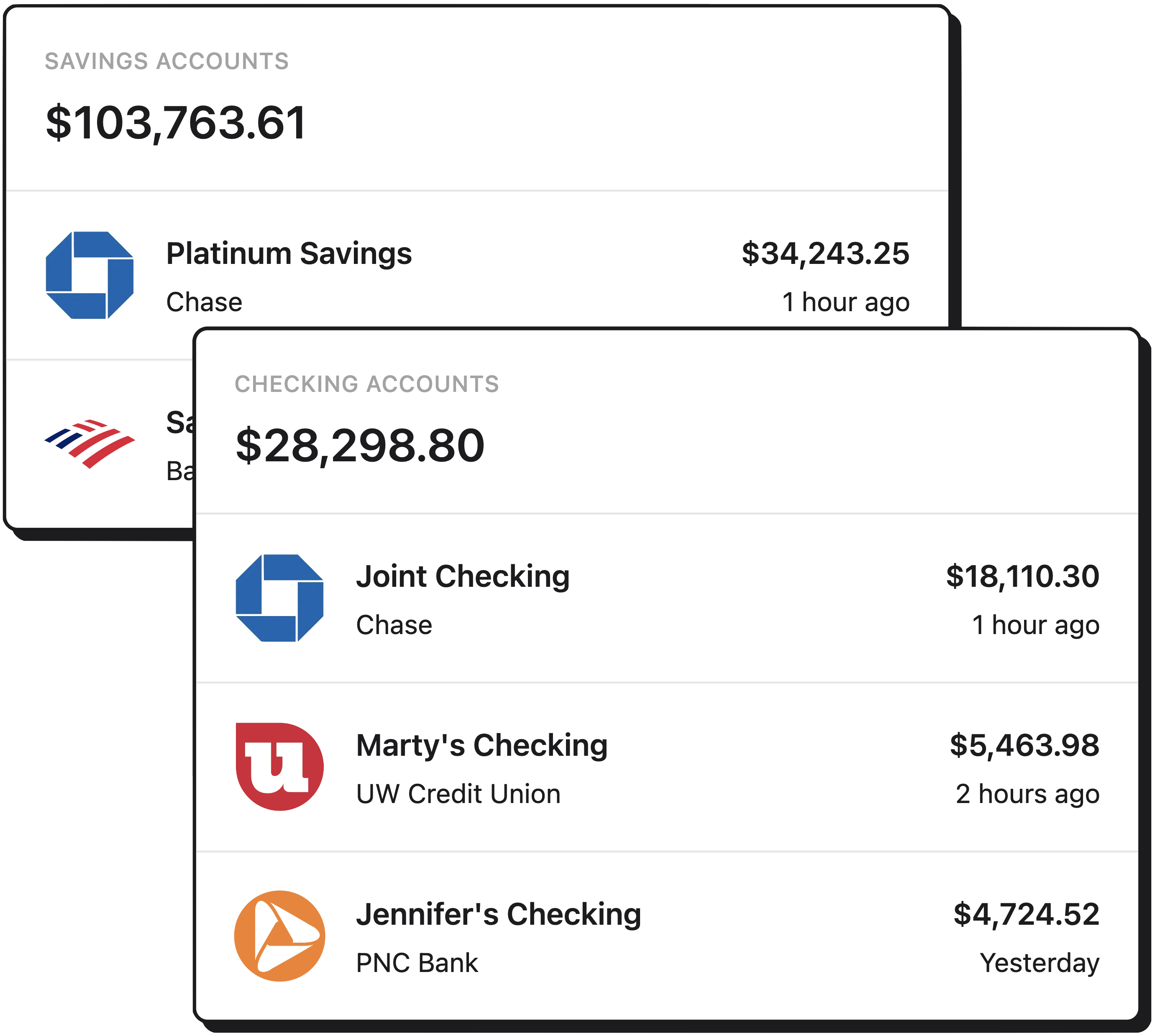Click the $103,763.61 savings total
The image size is (1155, 1036).
point(176,123)
